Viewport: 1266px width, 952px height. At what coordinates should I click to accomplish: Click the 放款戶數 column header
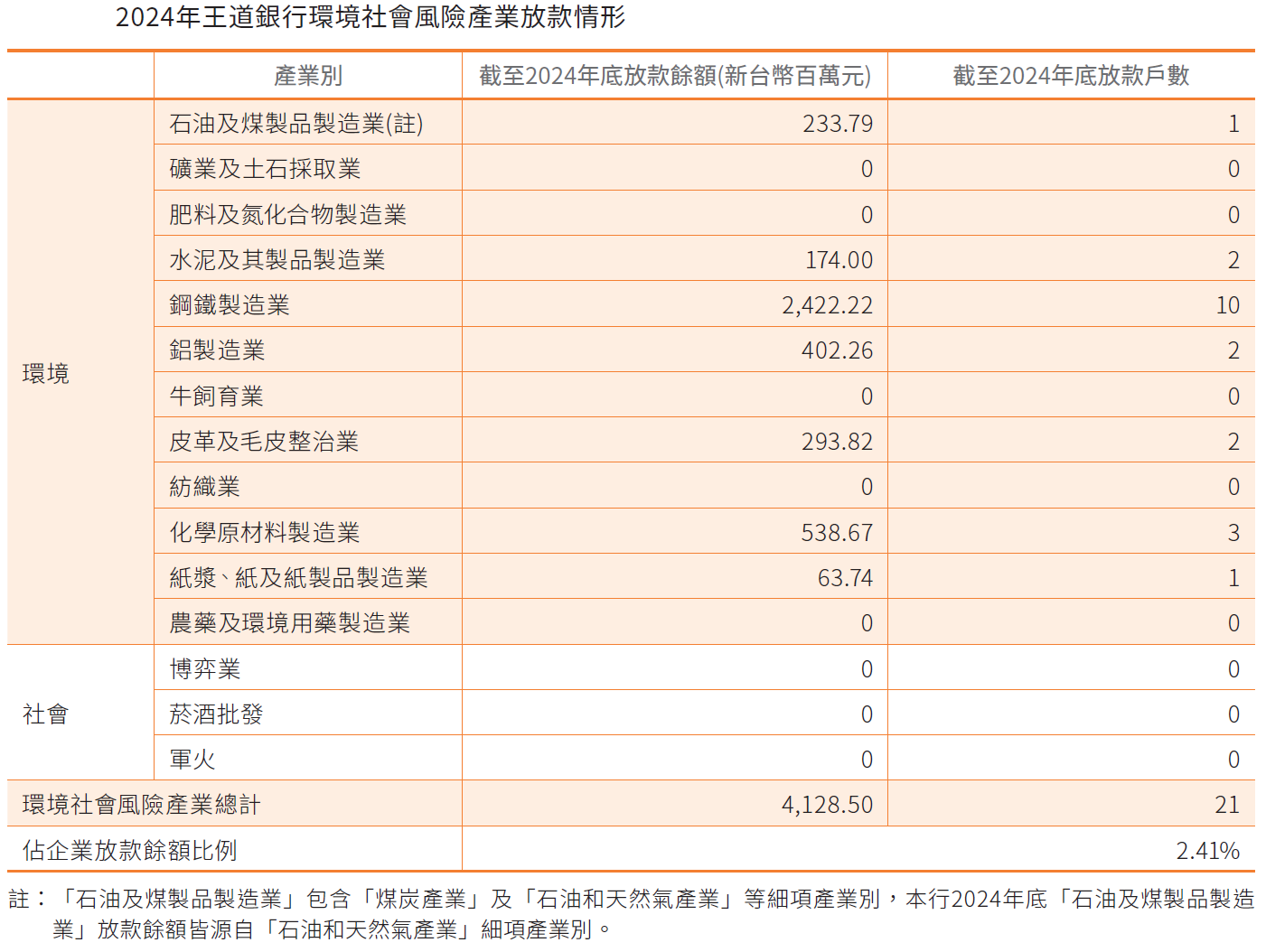click(1071, 76)
